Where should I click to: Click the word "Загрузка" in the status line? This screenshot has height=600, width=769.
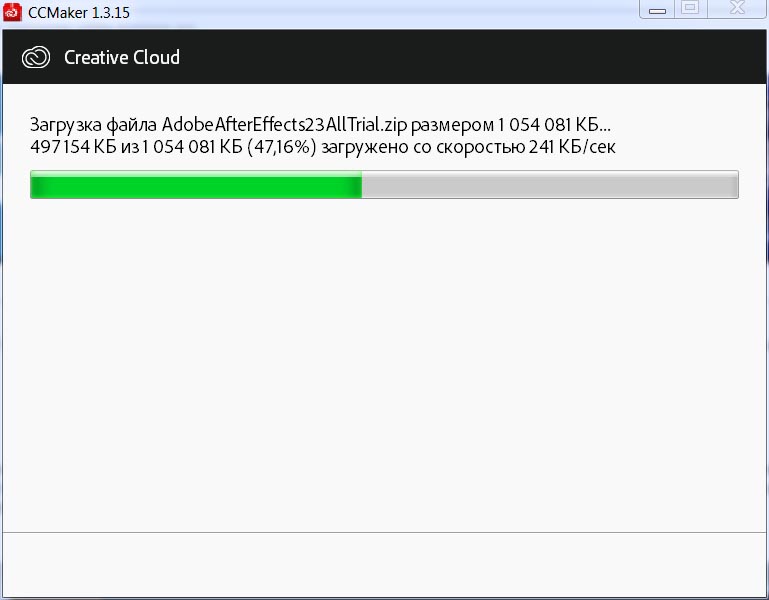coord(66,125)
